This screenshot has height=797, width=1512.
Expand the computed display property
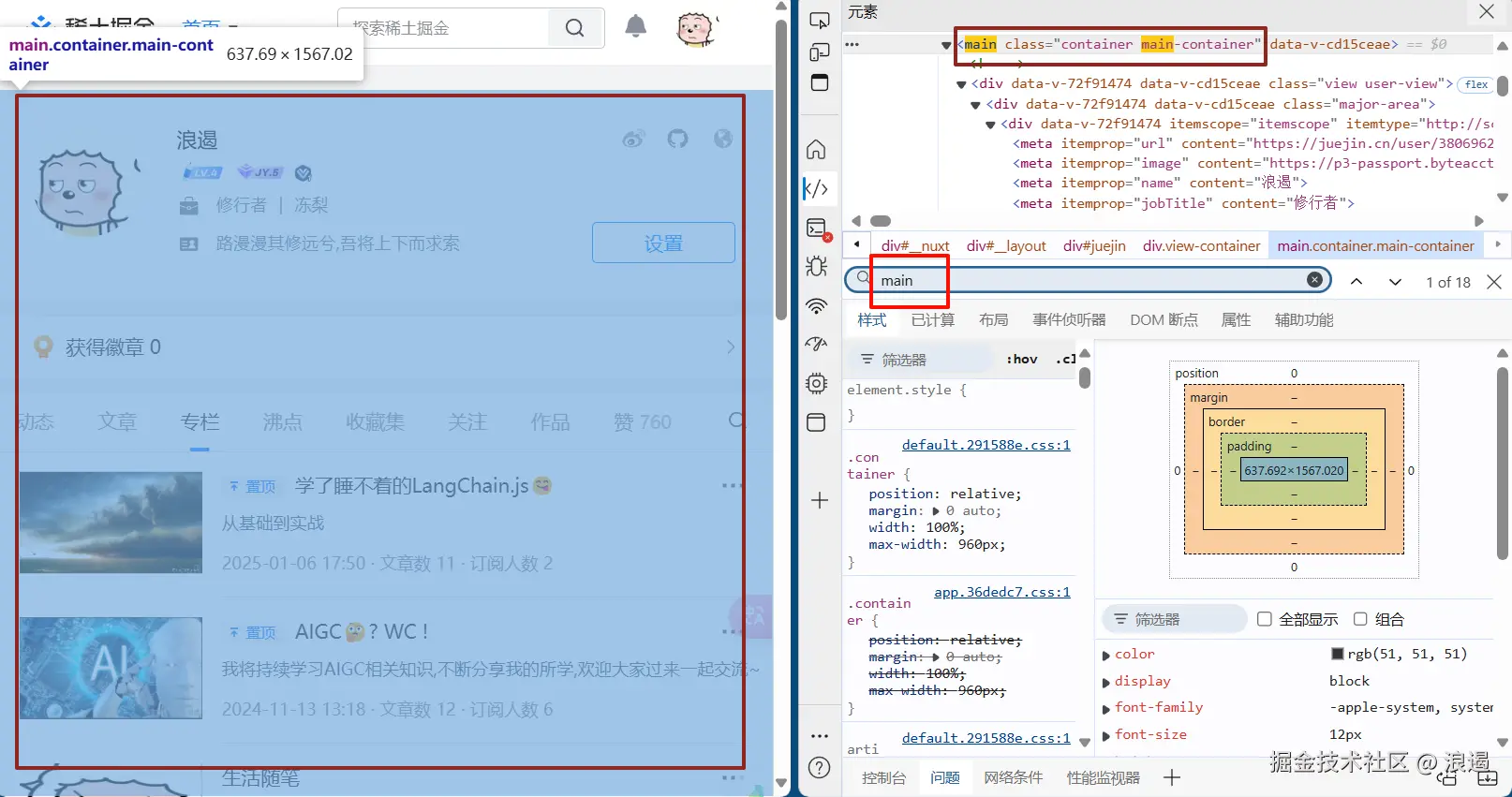tap(1106, 682)
